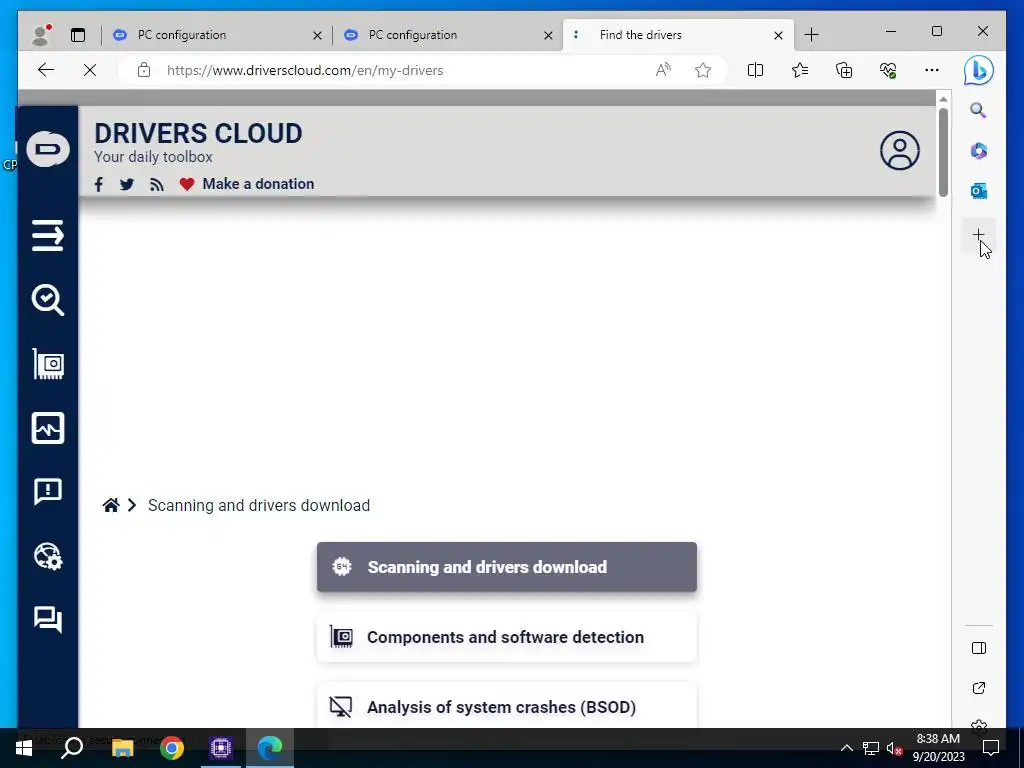
Task: Open the user account profile icon
Action: point(899,151)
